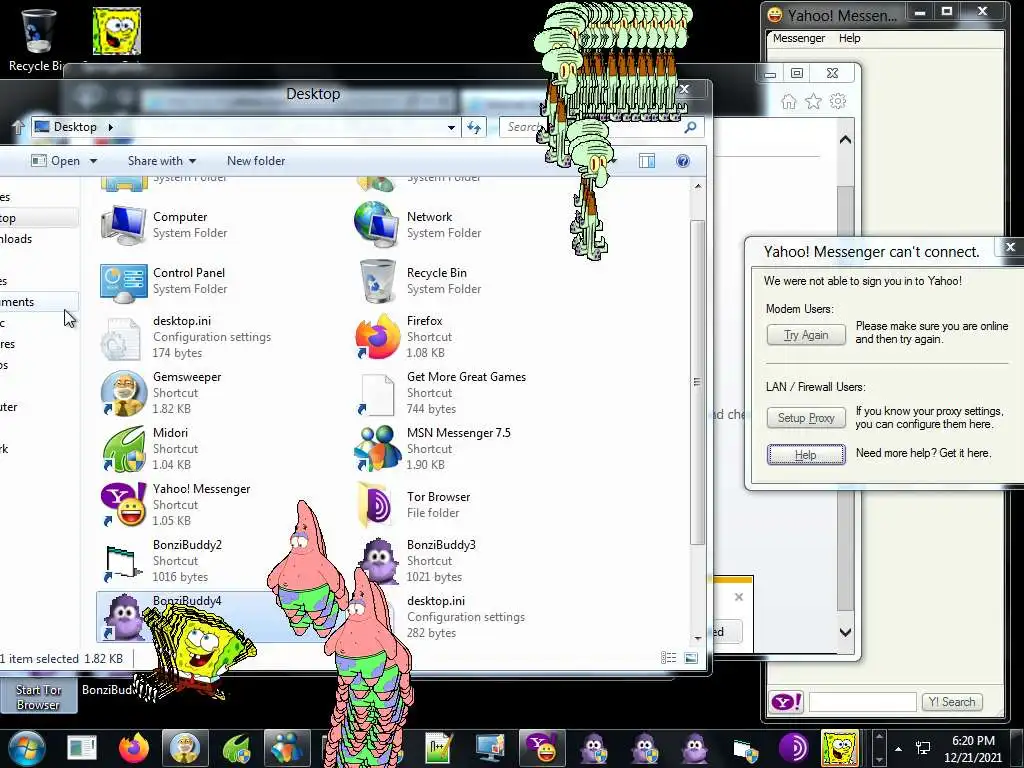Click the Tor Browser taskbar icon

[794, 748]
